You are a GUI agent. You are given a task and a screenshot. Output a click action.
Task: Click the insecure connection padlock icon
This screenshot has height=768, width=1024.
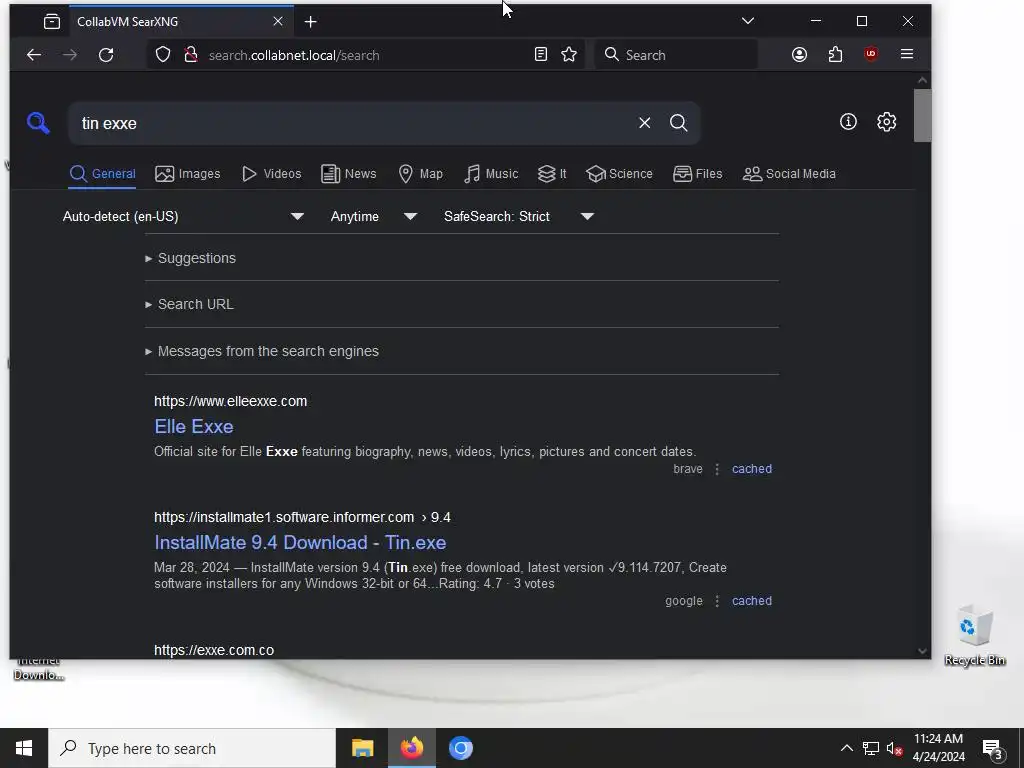[191, 55]
